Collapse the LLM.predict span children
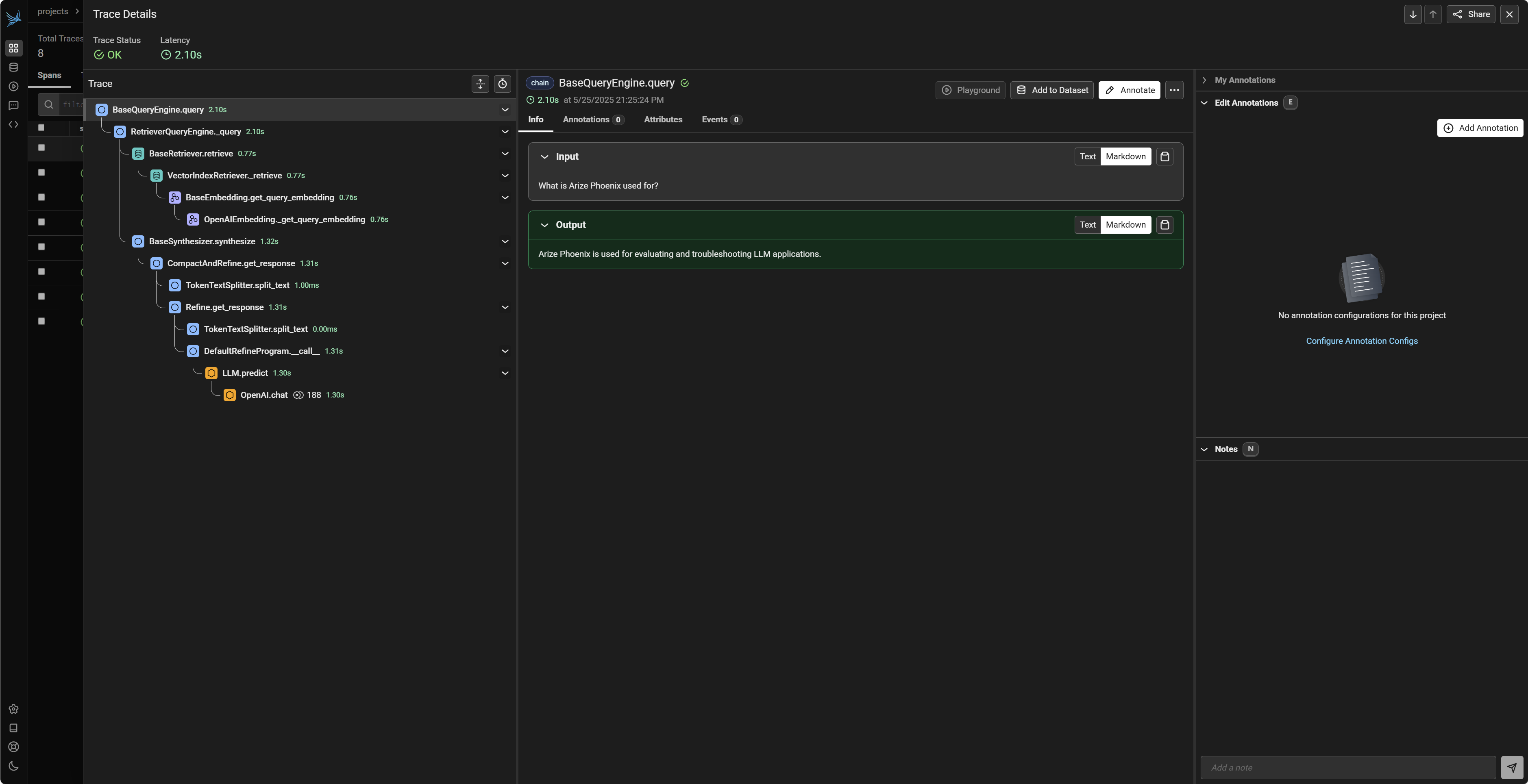1528x784 pixels. pos(505,373)
